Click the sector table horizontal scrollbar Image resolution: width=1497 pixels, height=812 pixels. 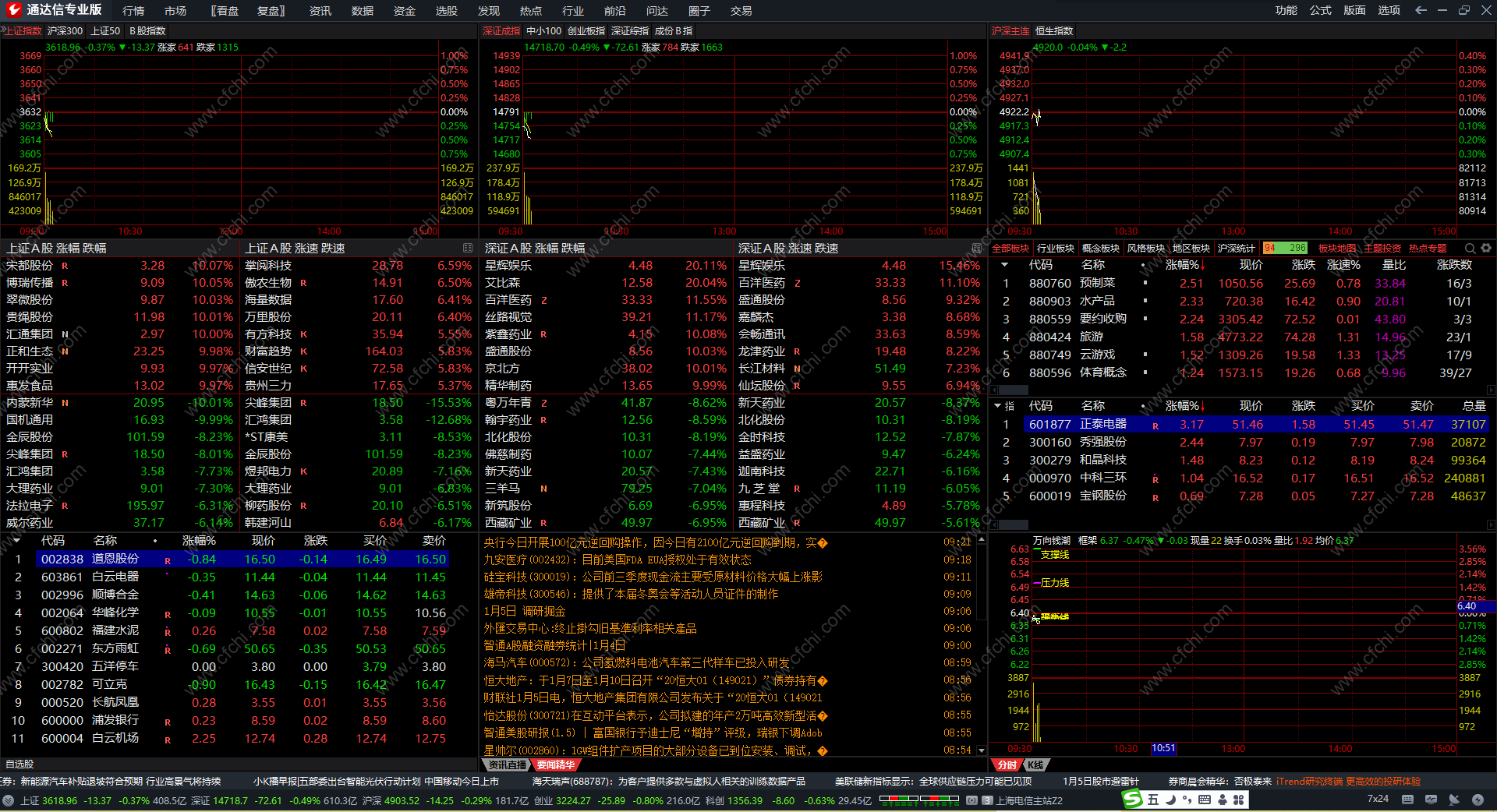point(1242,391)
